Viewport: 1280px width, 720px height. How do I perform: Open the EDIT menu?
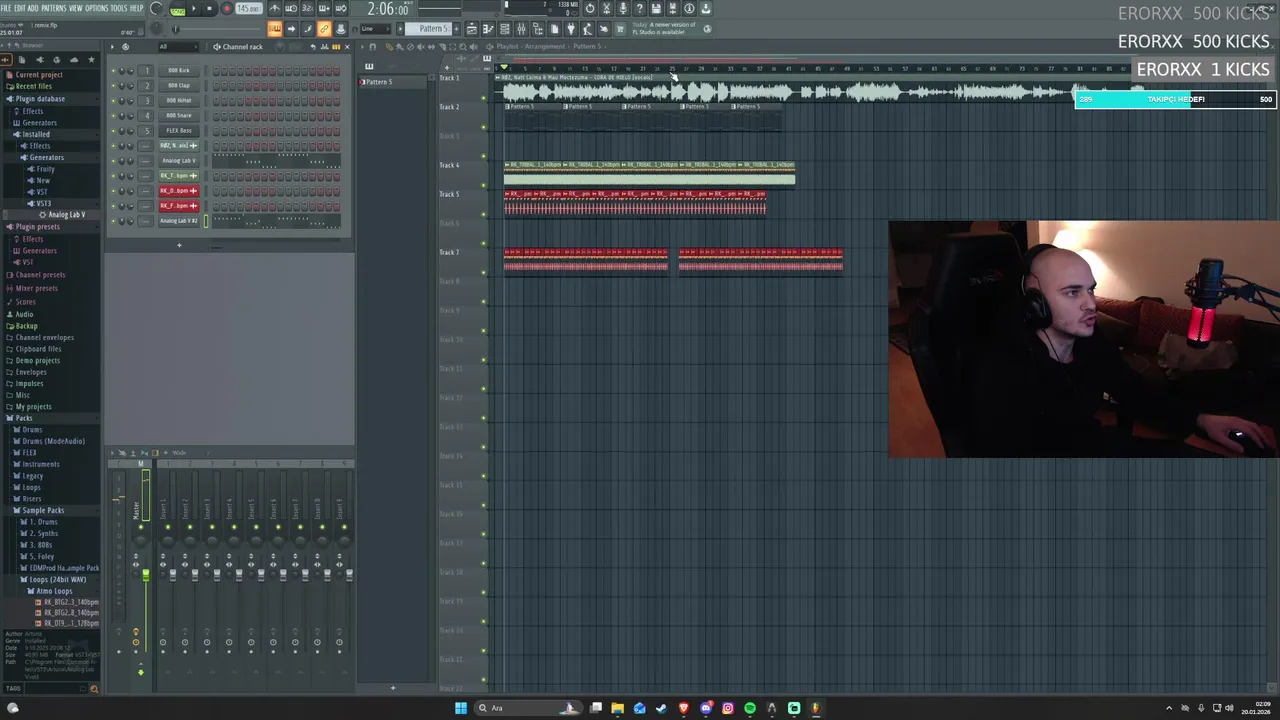click(x=20, y=8)
